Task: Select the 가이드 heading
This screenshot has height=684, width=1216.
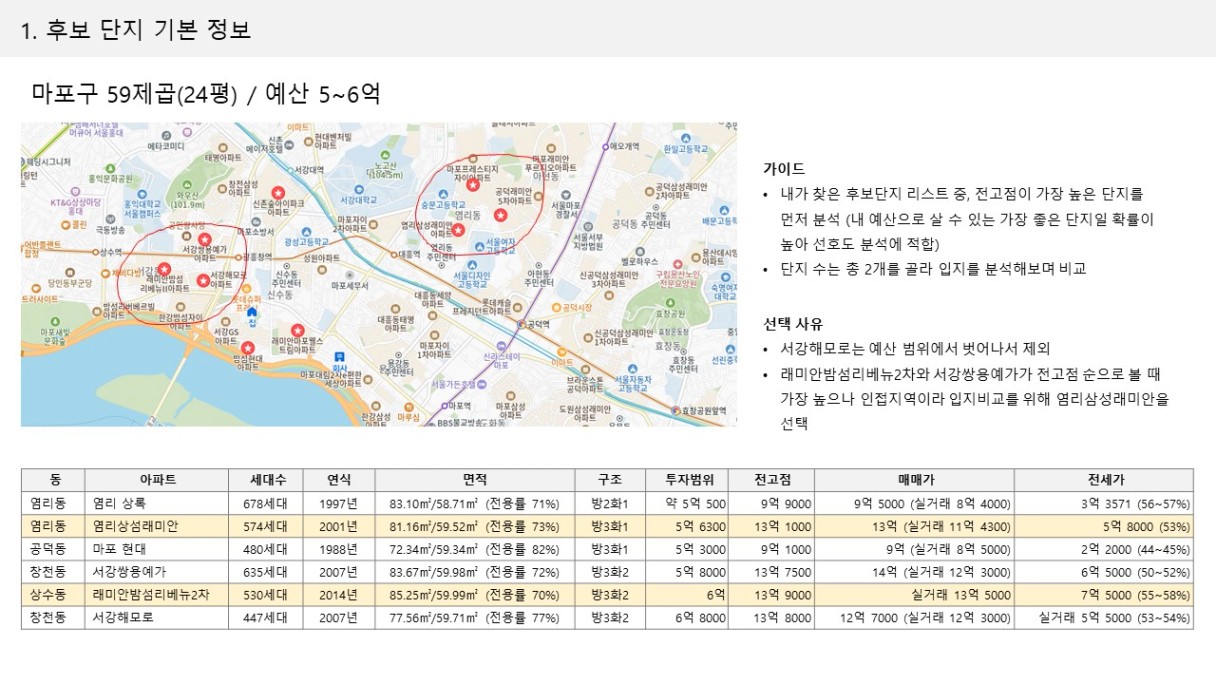Action: pyautogui.click(x=784, y=169)
